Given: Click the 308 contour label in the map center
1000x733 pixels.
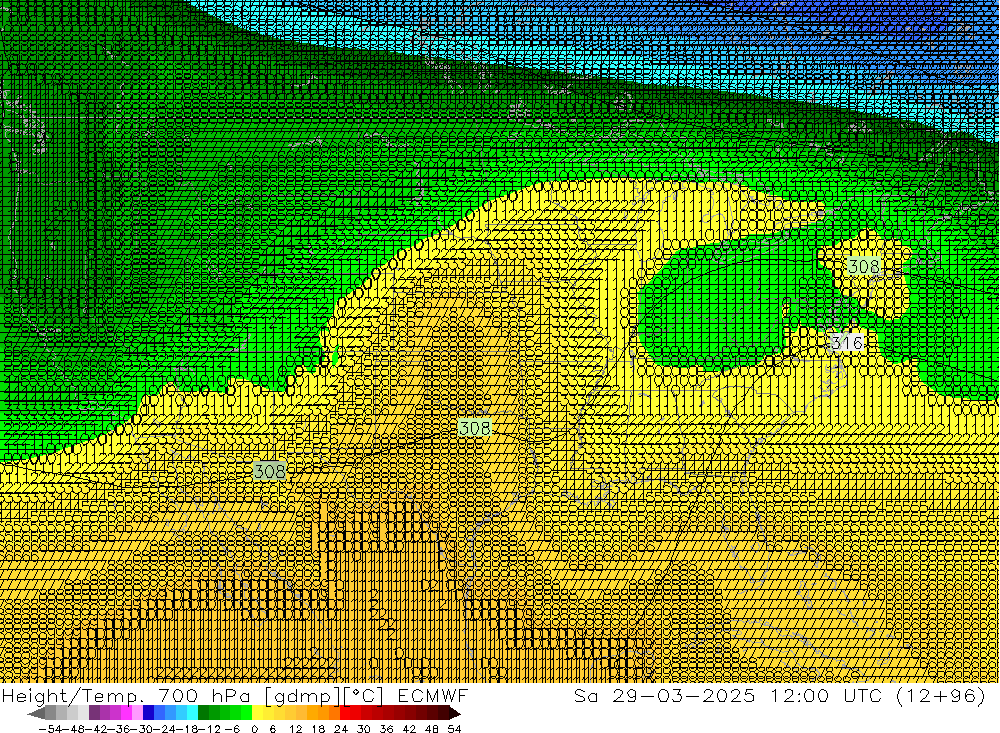Looking at the screenshot, I should 474,427.
